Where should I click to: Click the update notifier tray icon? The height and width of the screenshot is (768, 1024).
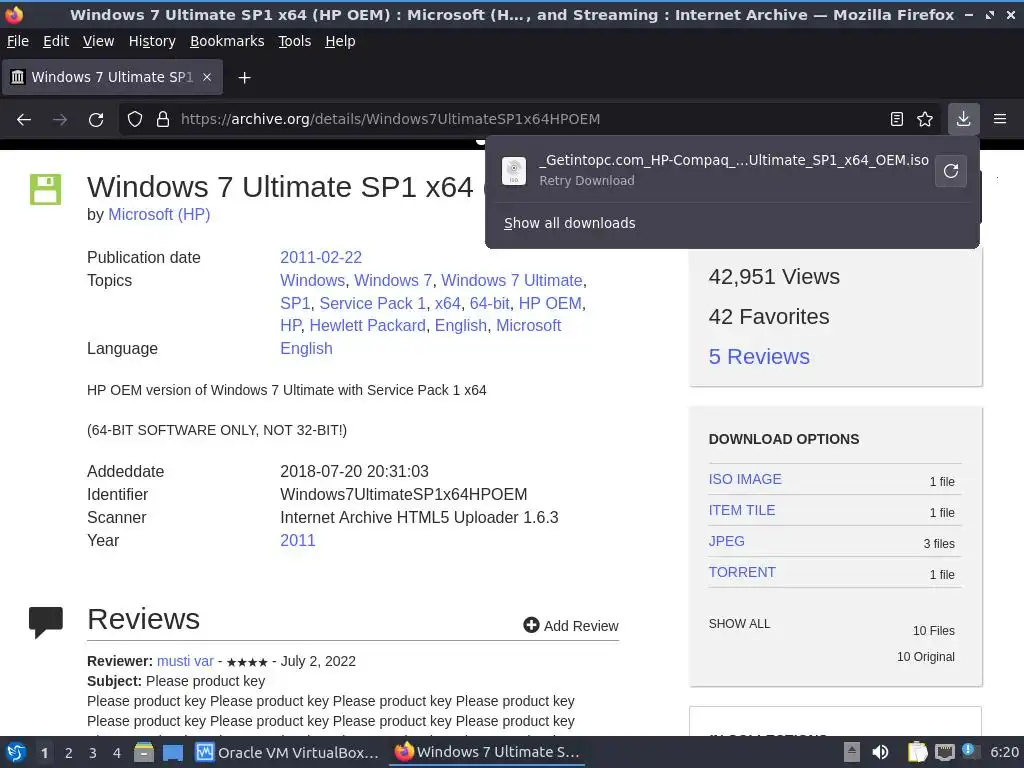pos(969,751)
